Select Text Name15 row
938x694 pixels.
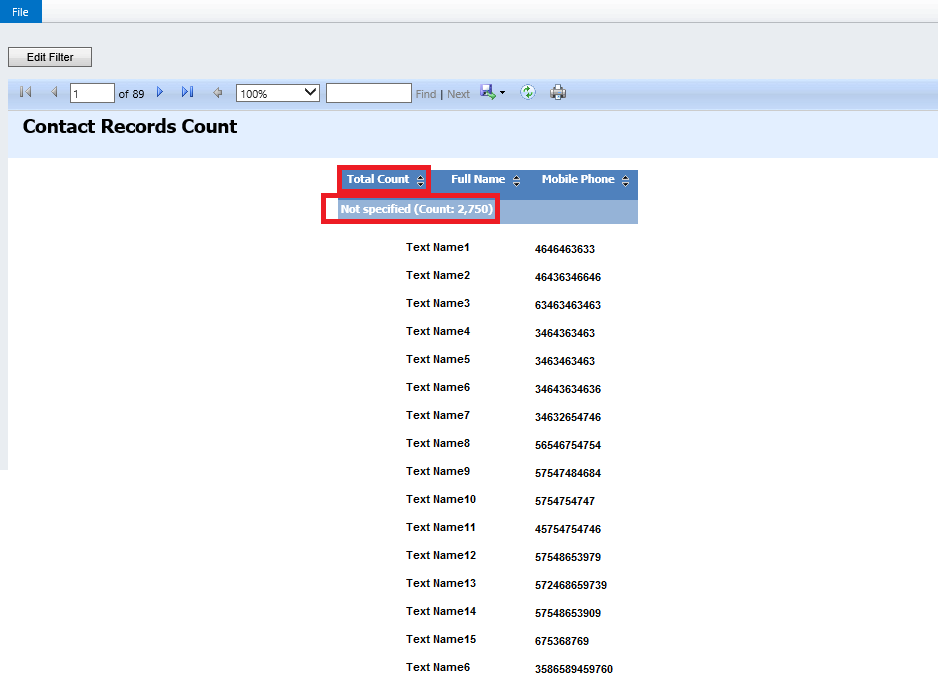pyautogui.click(x=441, y=639)
